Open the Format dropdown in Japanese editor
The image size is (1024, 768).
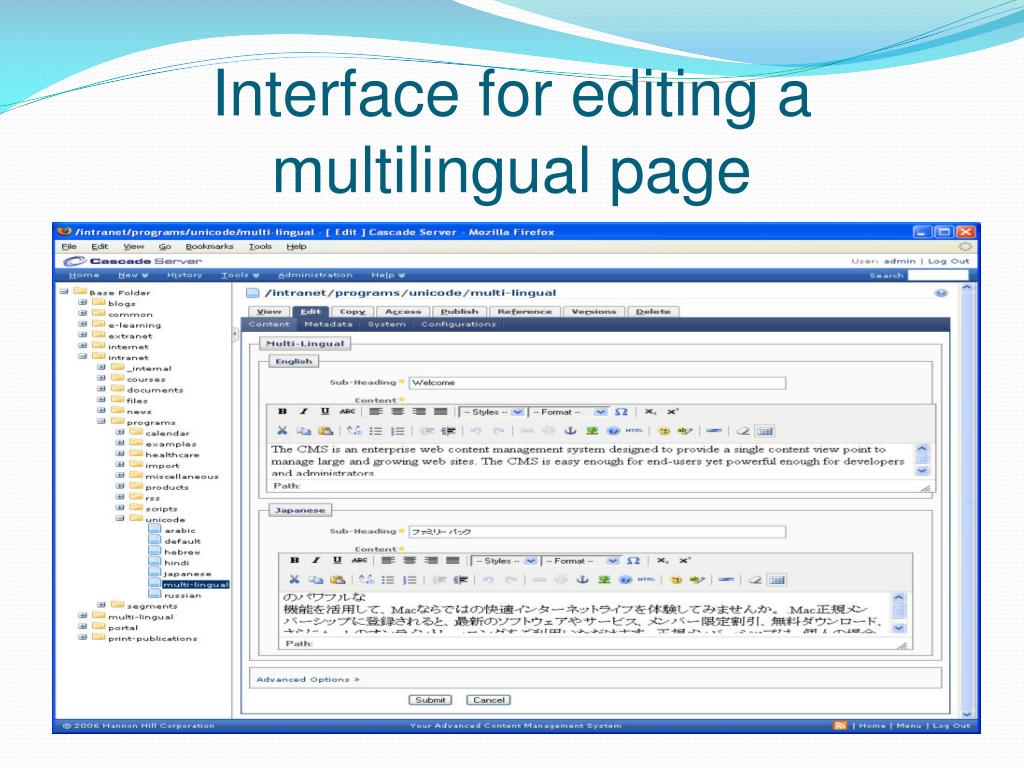[581, 560]
